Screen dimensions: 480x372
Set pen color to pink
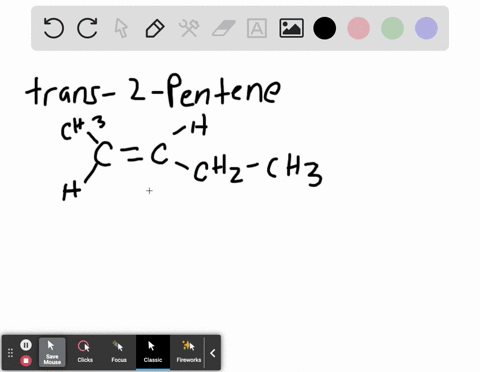pyautogui.click(x=359, y=28)
